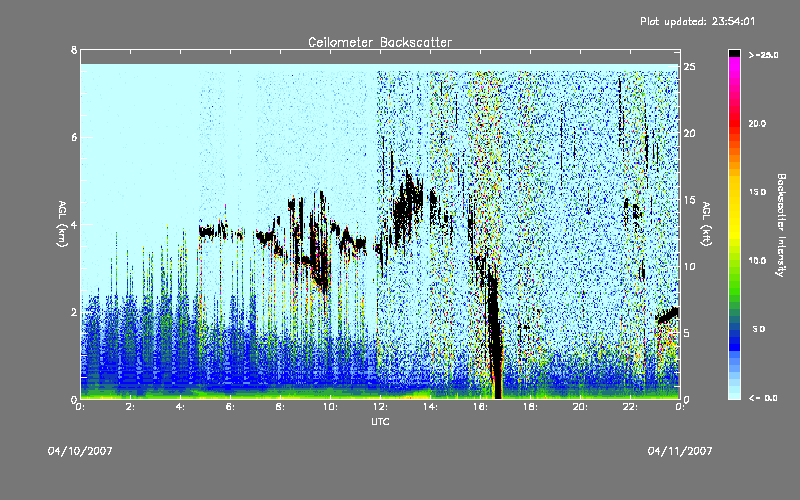The image size is (800, 500).
Task: Click the "16:" hour tick on UTC axis
Action: (480, 407)
